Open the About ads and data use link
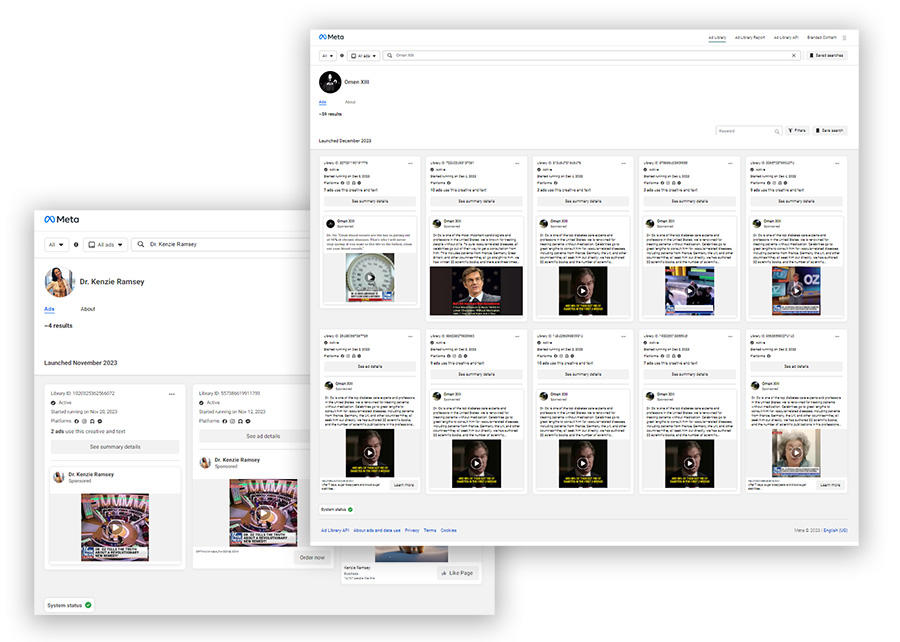 377,531
